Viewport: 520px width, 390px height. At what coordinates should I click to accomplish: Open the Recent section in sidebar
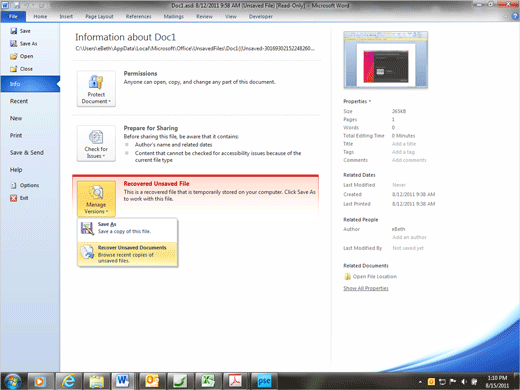pos(19,101)
